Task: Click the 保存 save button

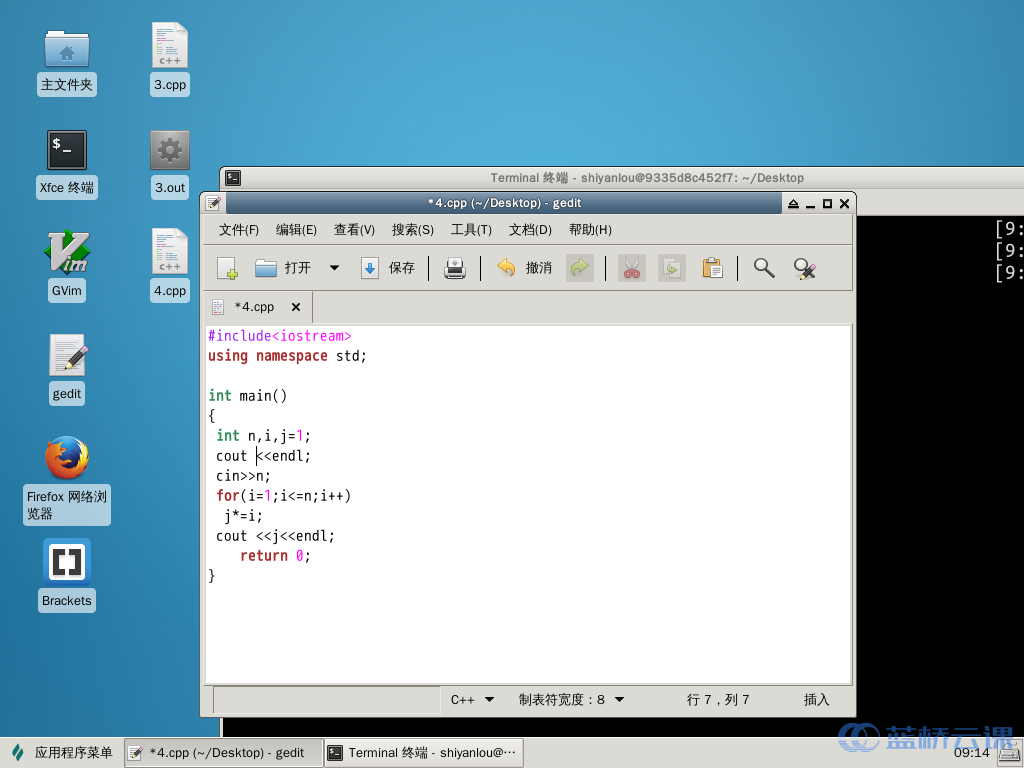Action: (x=389, y=268)
